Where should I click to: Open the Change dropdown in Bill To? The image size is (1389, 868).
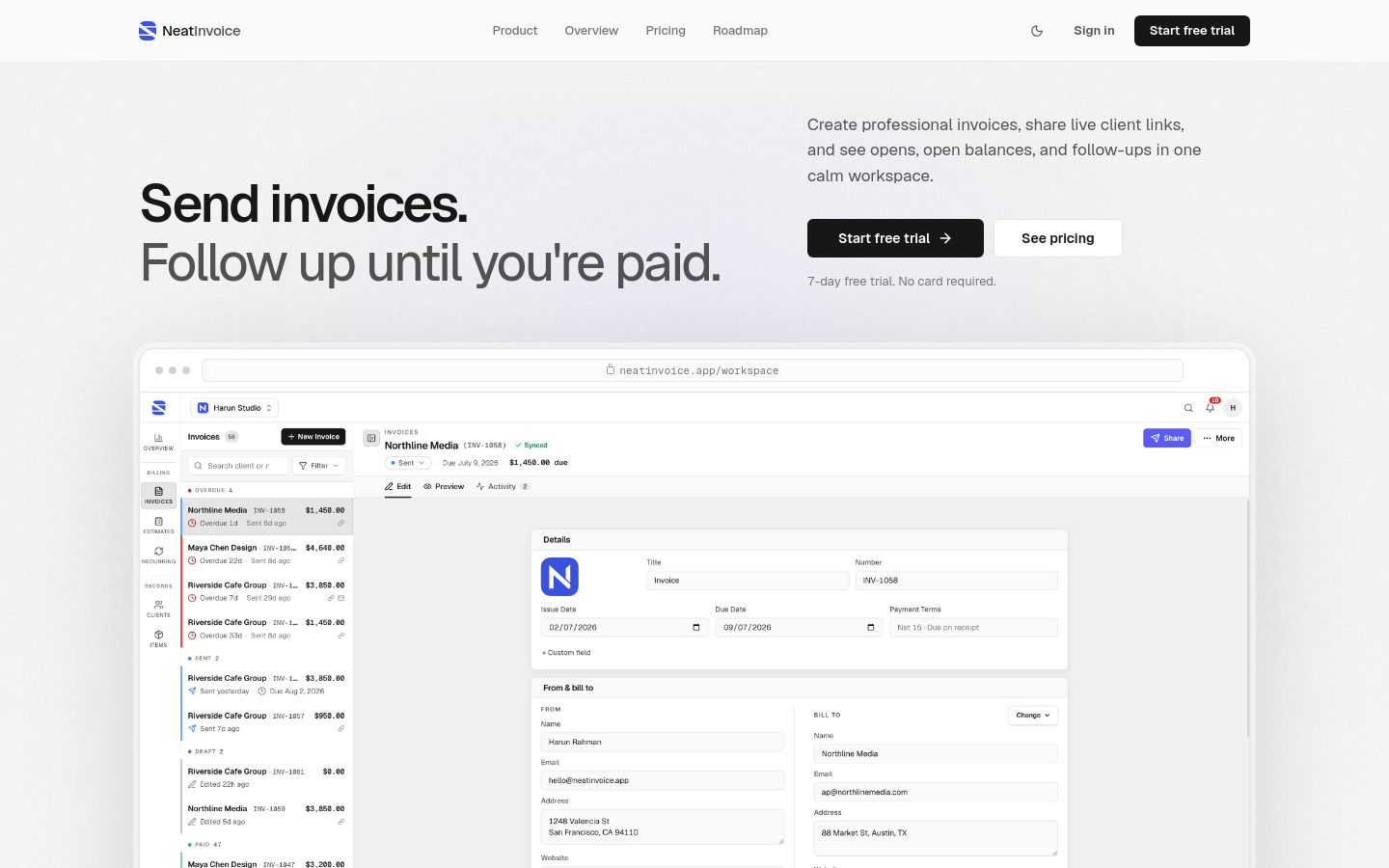coord(1033,716)
